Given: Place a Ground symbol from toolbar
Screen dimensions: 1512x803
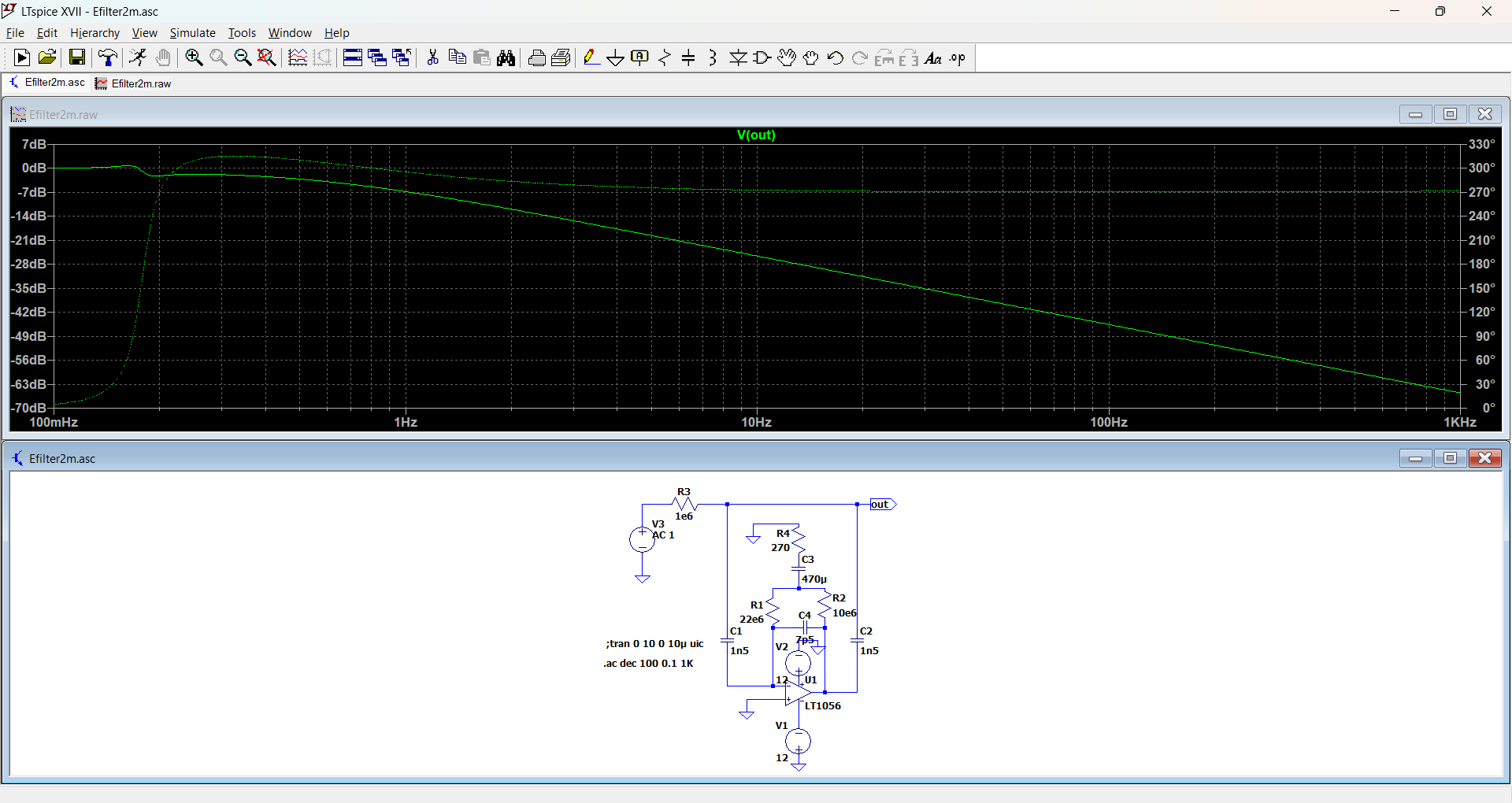Looking at the screenshot, I should (616, 57).
